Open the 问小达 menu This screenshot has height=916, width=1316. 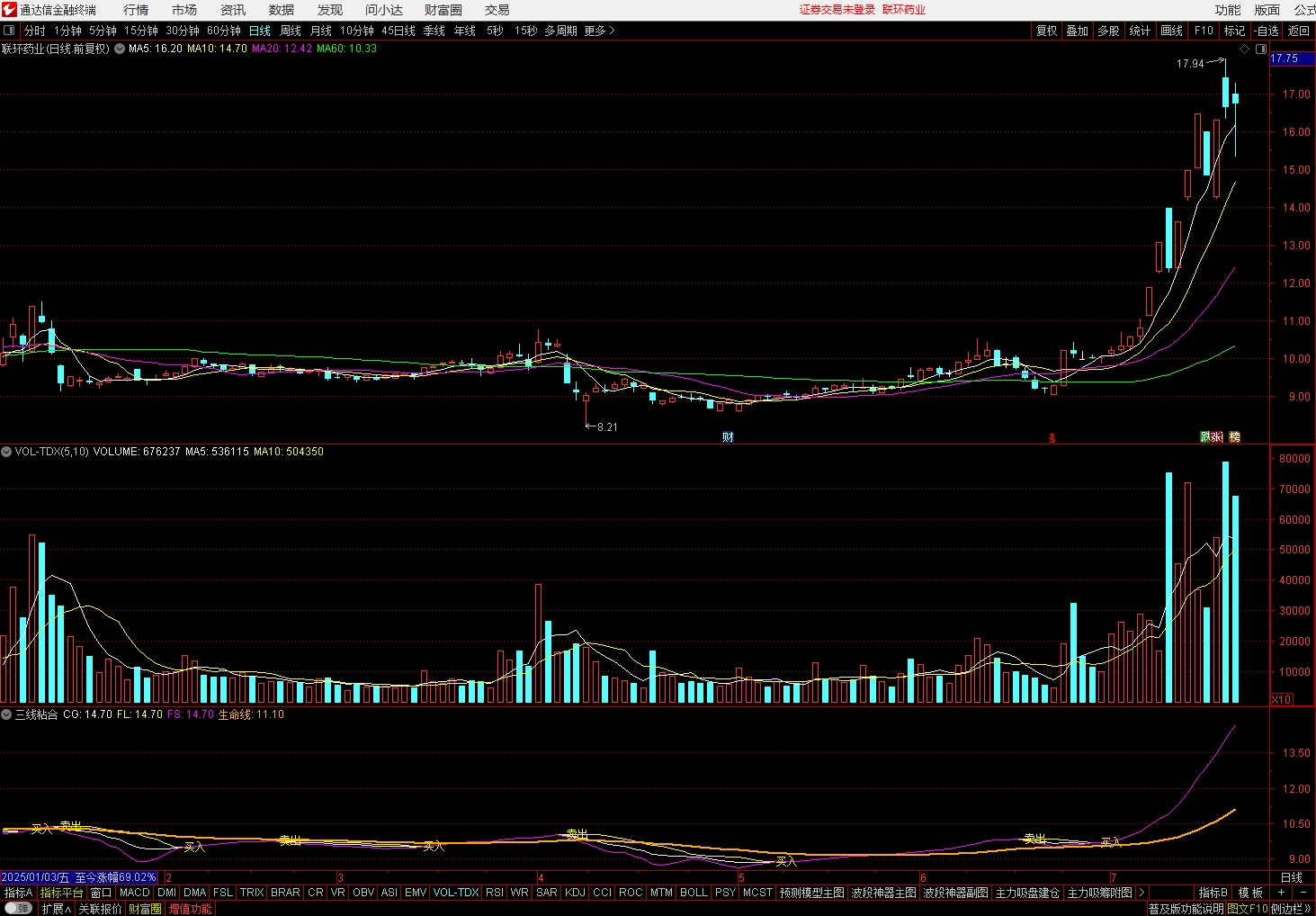pyautogui.click(x=384, y=10)
